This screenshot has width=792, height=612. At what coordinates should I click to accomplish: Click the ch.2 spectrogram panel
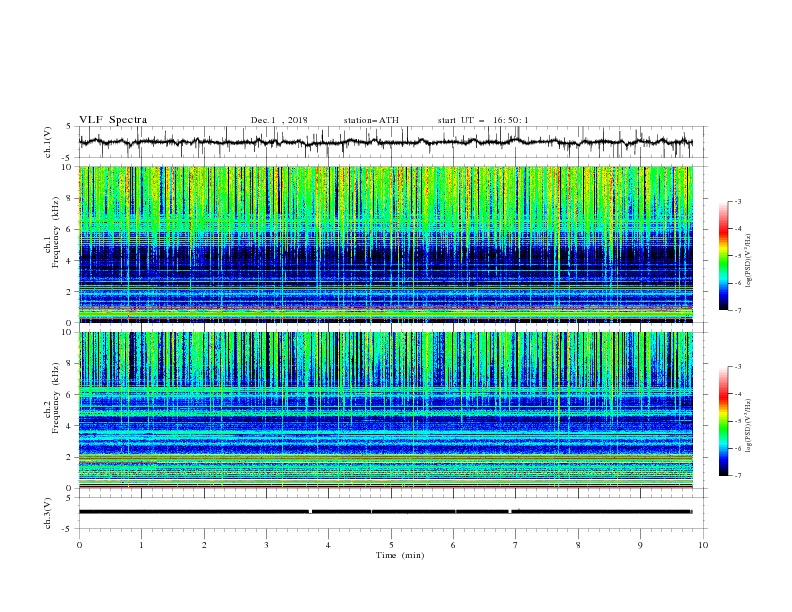click(x=385, y=410)
